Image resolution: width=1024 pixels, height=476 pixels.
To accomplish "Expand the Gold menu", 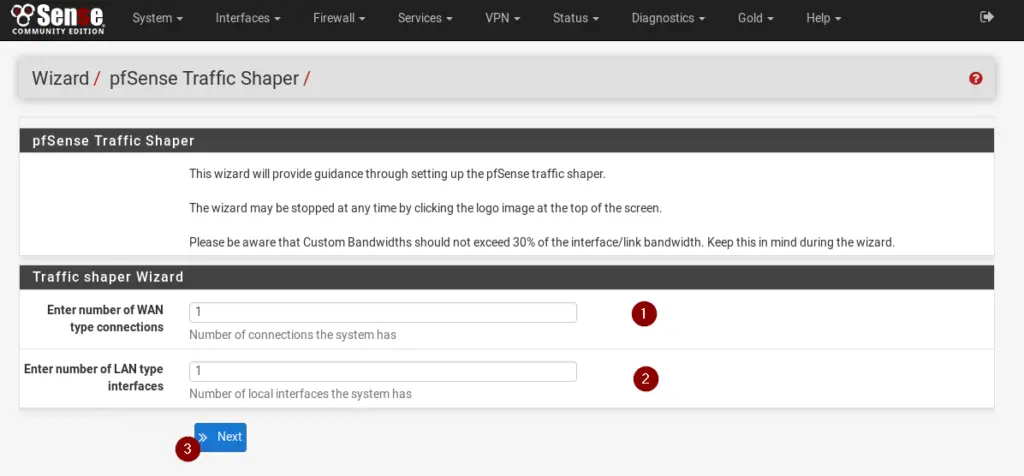I will (x=756, y=18).
